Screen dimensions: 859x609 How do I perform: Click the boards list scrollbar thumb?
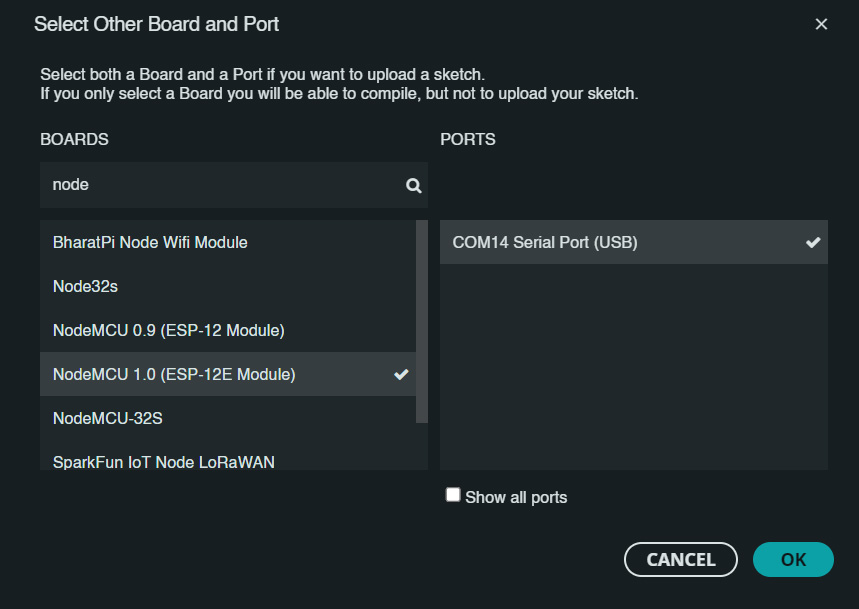(x=422, y=321)
